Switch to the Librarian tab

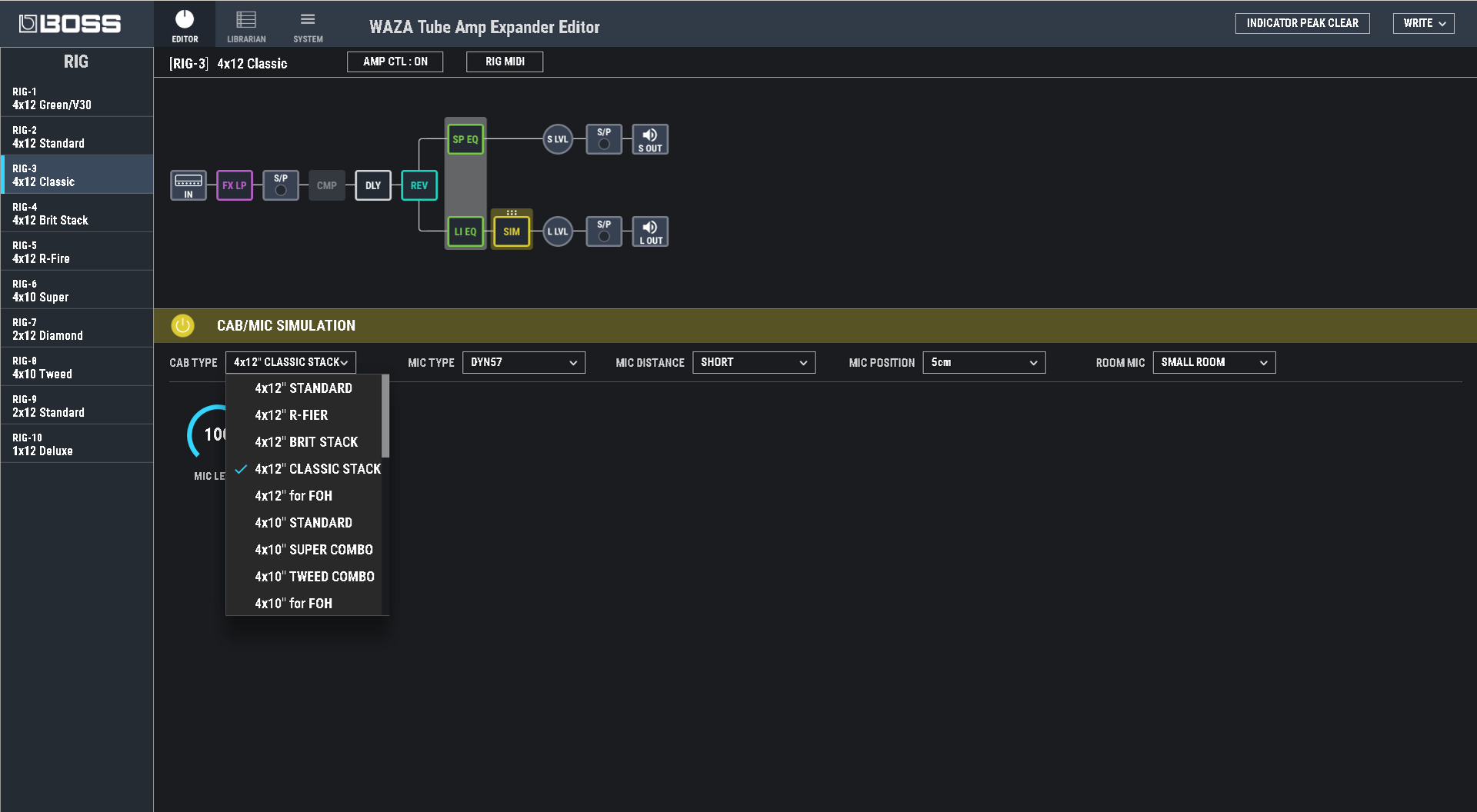(x=246, y=27)
